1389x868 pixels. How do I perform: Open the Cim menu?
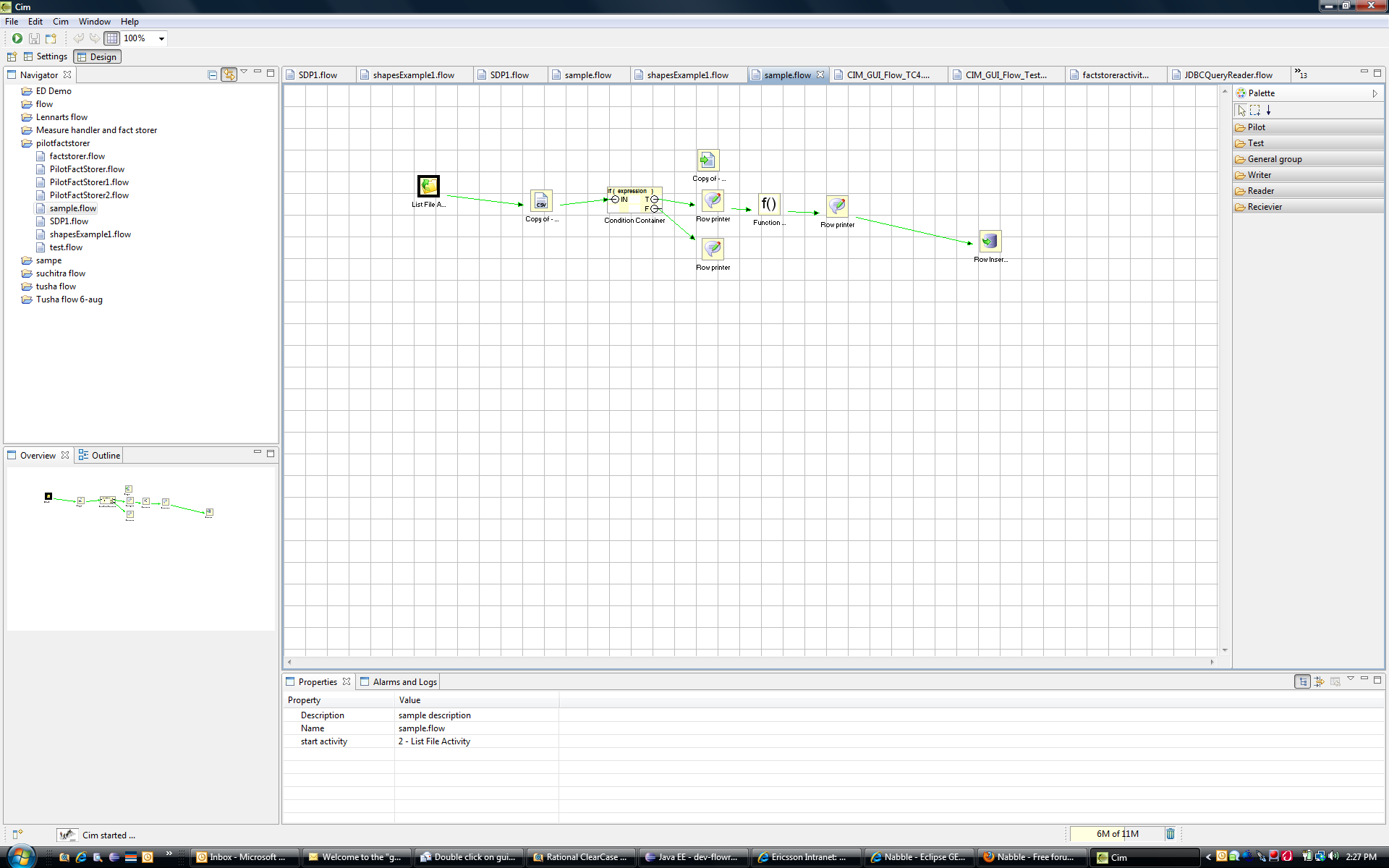pos(61,22)
